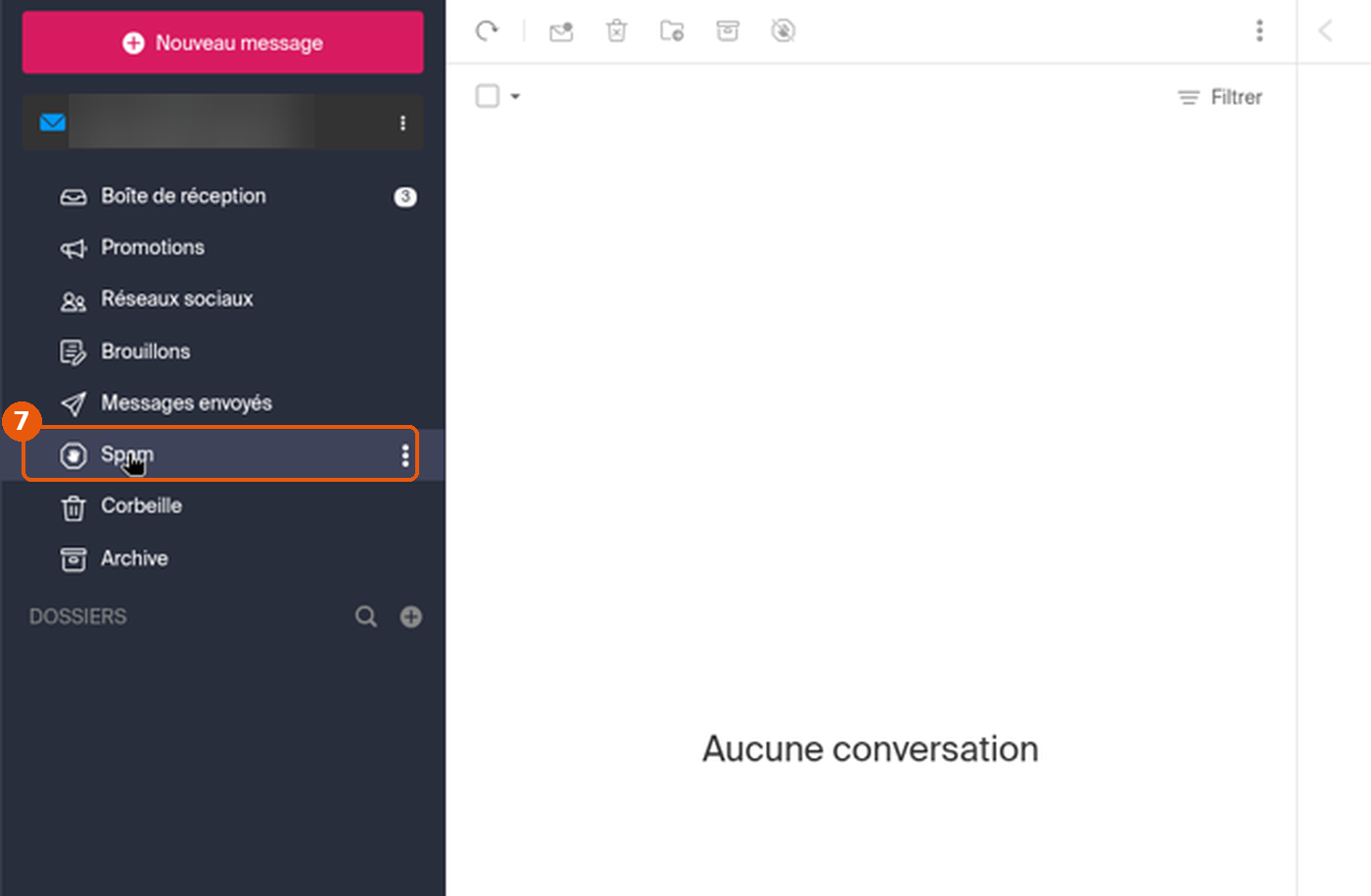Click the DOSSIERS section header
1371x896 pixels.
(x=78, y=617)
